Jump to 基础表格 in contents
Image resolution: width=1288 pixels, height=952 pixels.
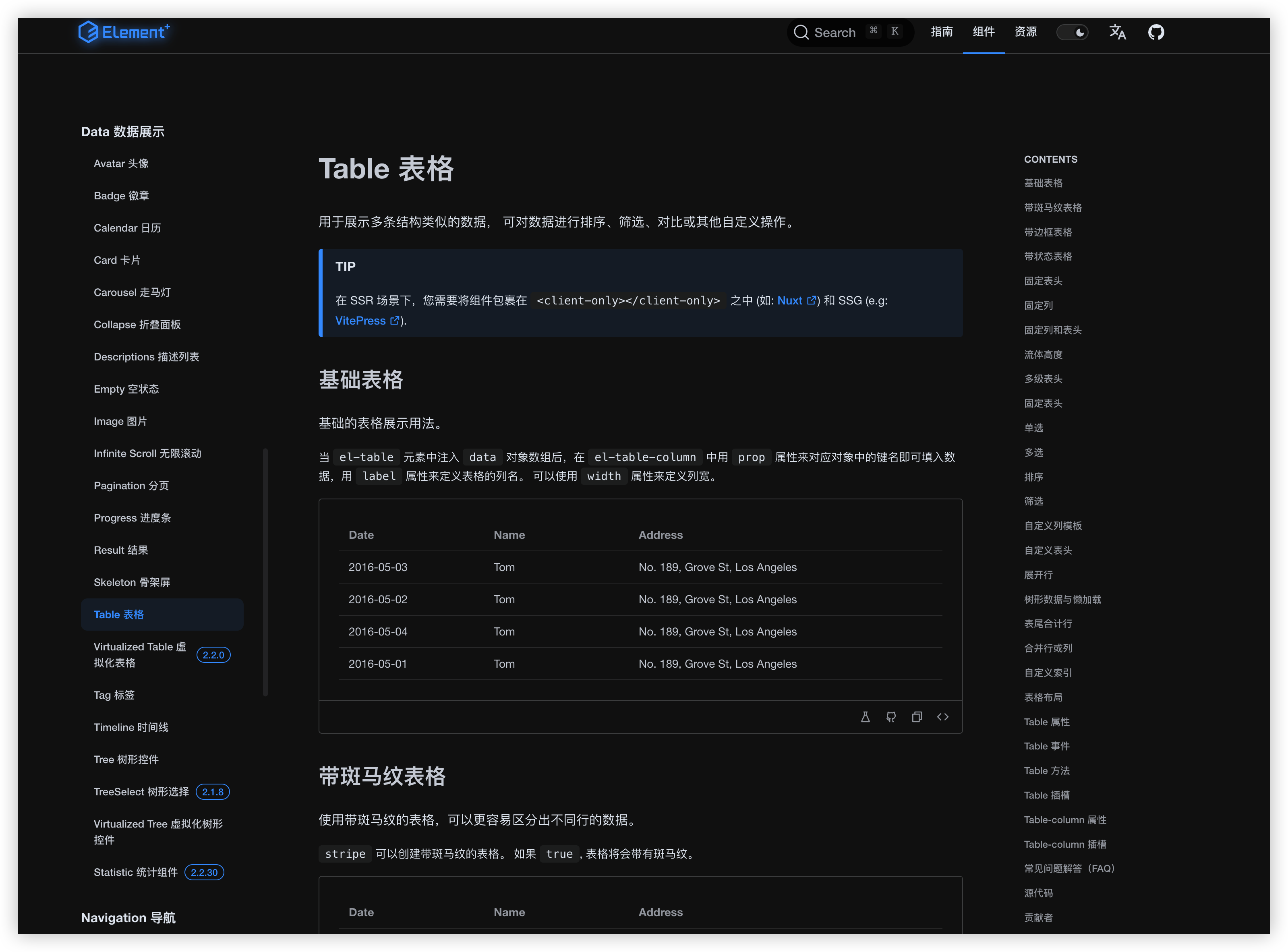(x=1043, y=183)
